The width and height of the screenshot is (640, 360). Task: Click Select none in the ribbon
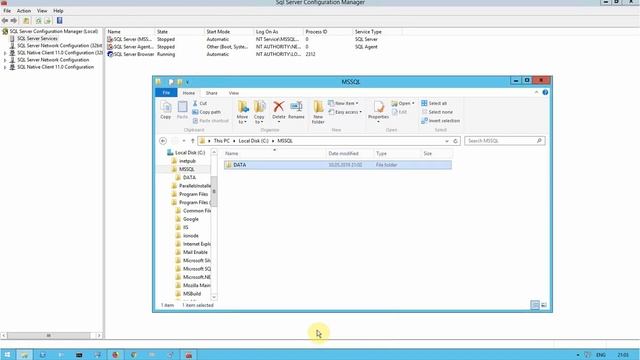pyautogui.click(x=437, y=112)
